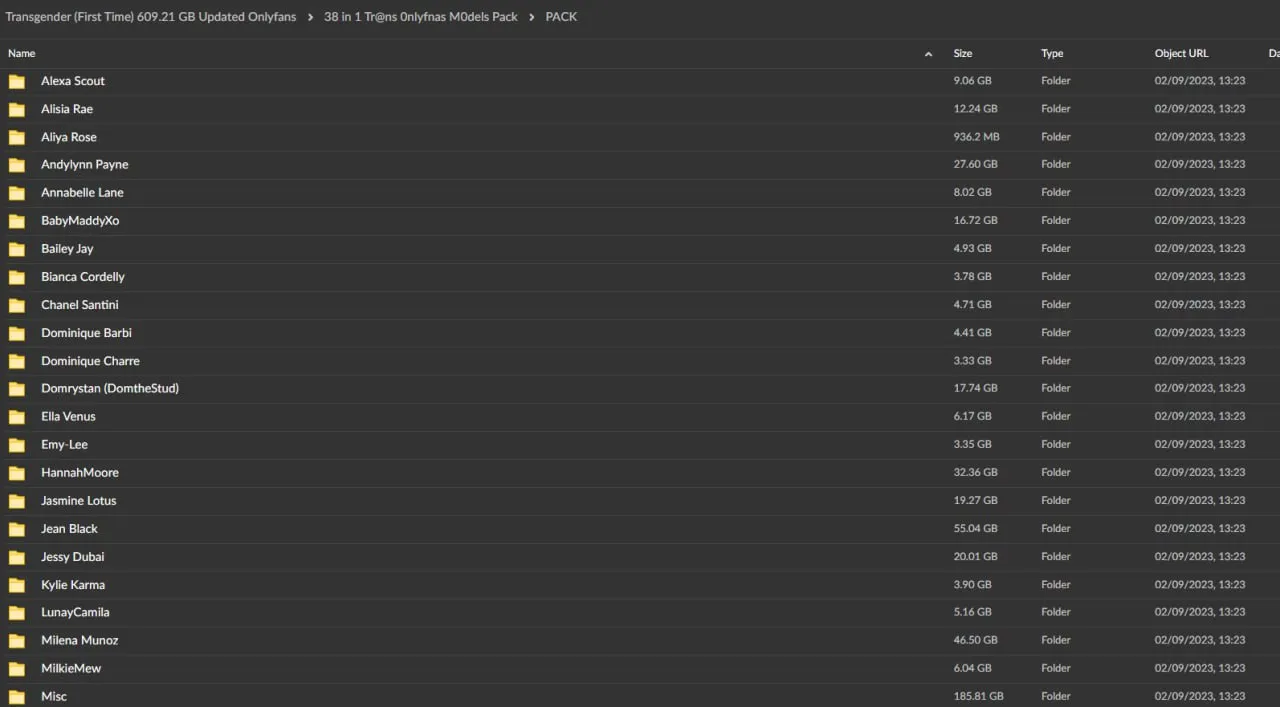The image size is (1280, 707).
Task: Open the Alexa Scout folder icon
Action: click(16, 81)
